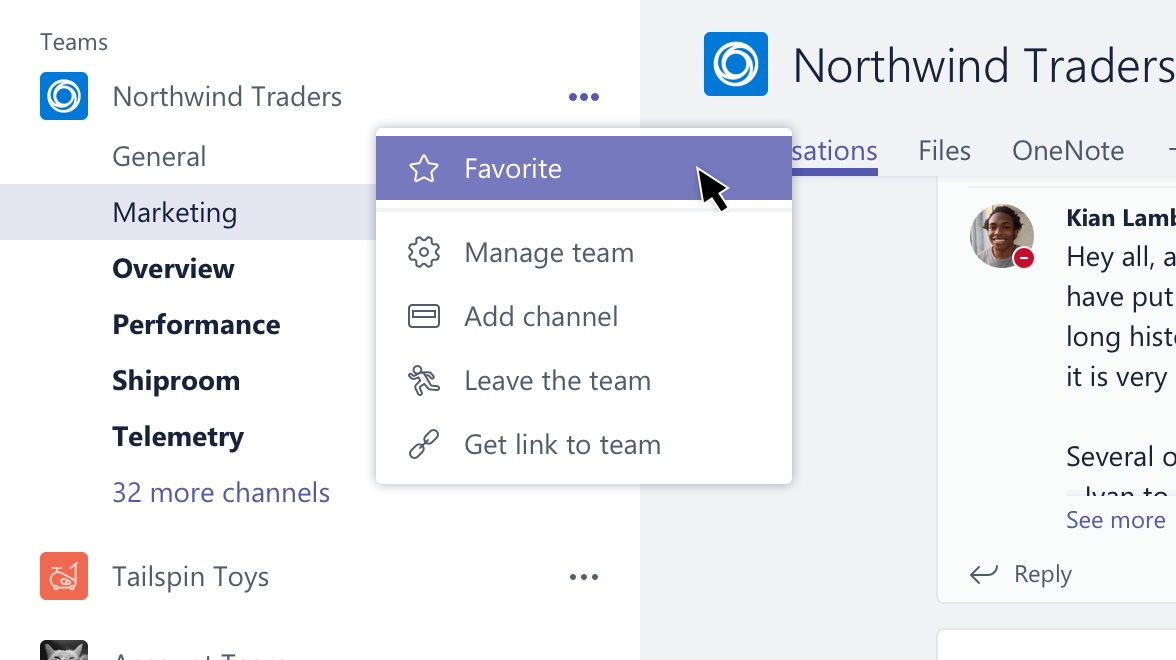Click See more to expand message

click(x=1116, y=520)
